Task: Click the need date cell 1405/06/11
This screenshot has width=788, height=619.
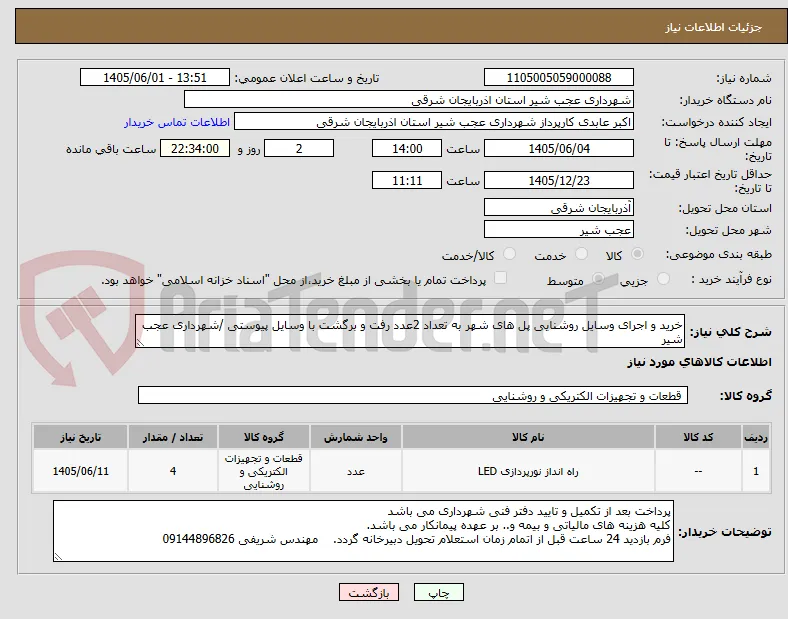Action: (x=80, y=471)
